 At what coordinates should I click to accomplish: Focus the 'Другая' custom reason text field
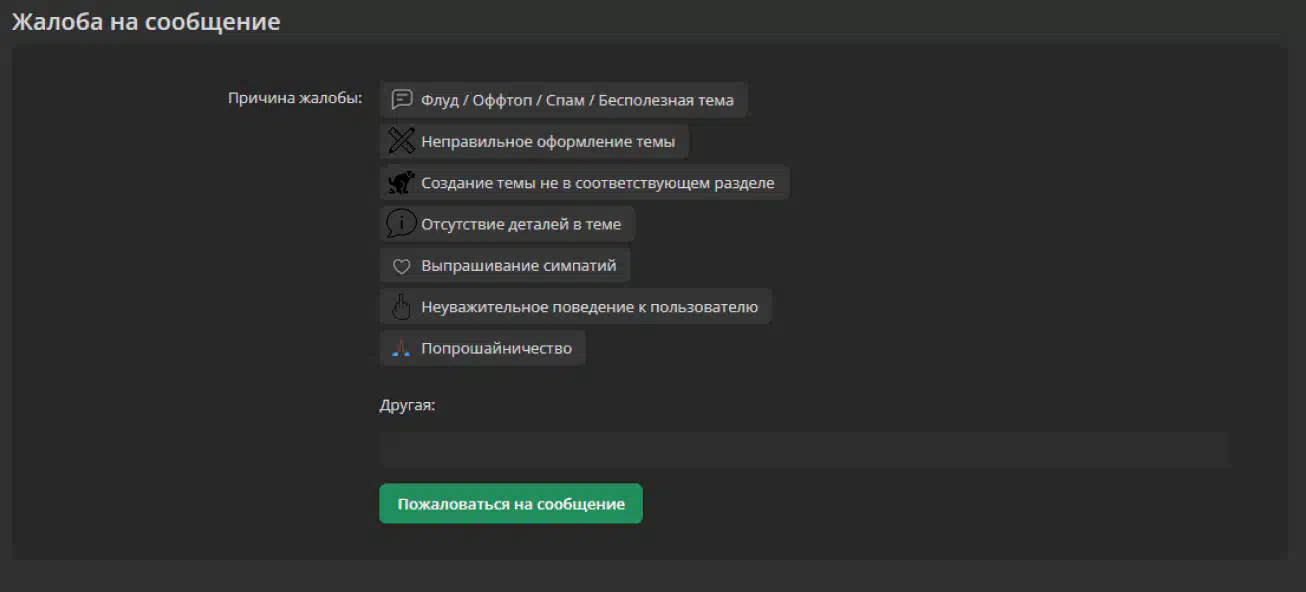[x=803, y=449]
